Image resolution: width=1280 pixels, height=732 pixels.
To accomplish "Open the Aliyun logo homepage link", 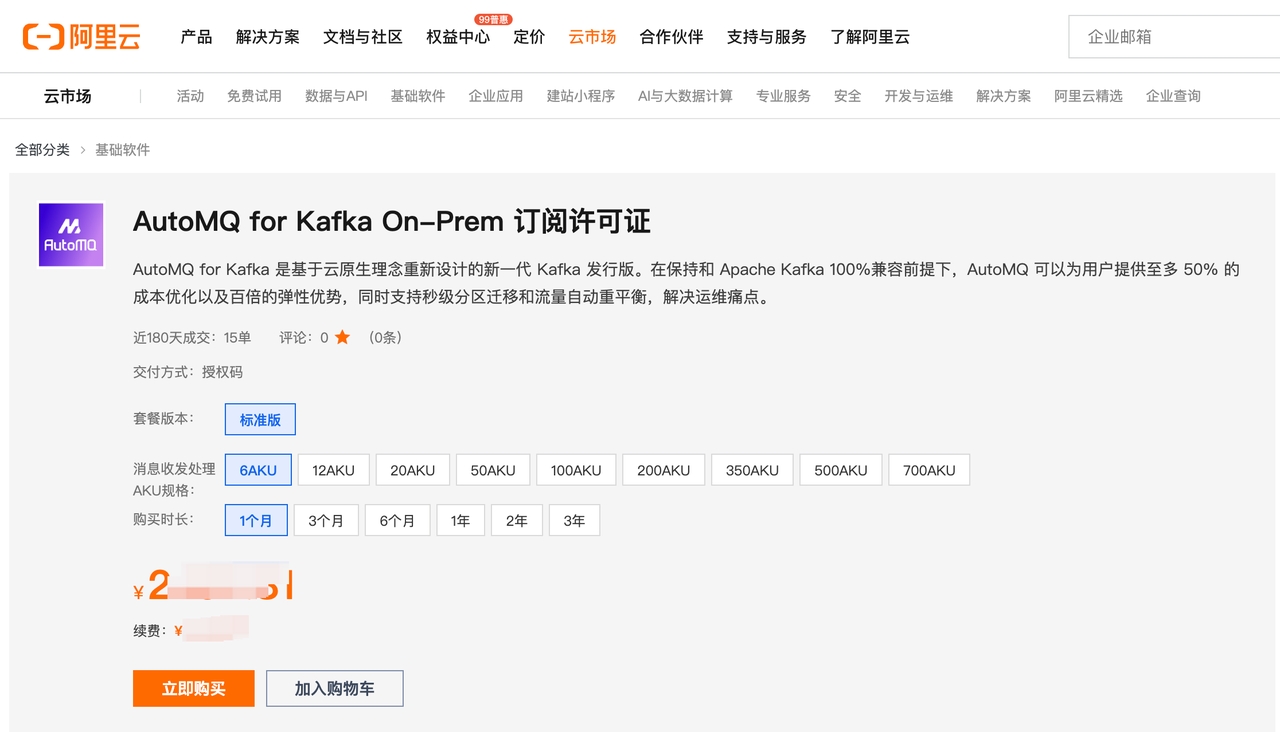I will 82,37.
